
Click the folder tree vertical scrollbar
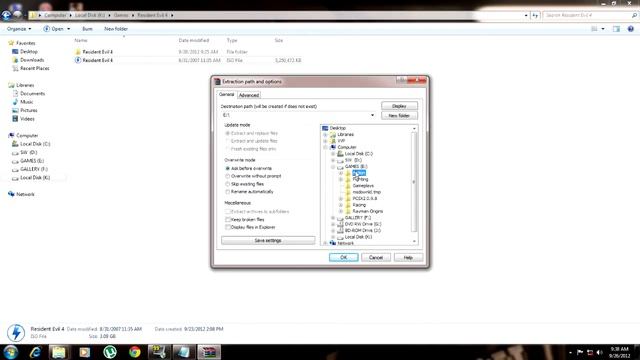pyautogui.click(x=414, y=182)
